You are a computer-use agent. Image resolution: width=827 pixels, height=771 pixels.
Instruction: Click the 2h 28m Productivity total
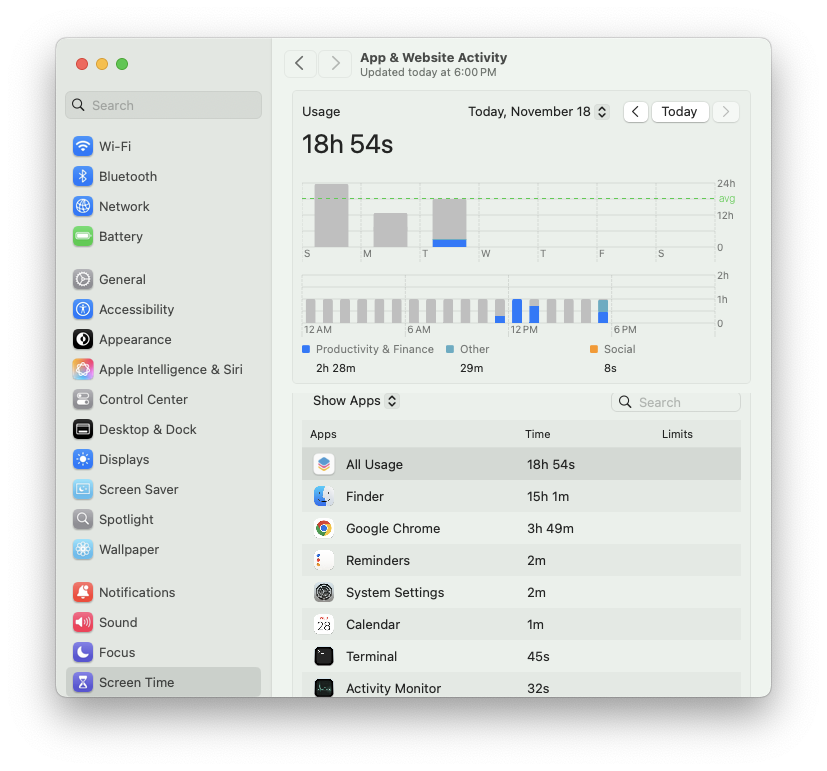point(335,368)
